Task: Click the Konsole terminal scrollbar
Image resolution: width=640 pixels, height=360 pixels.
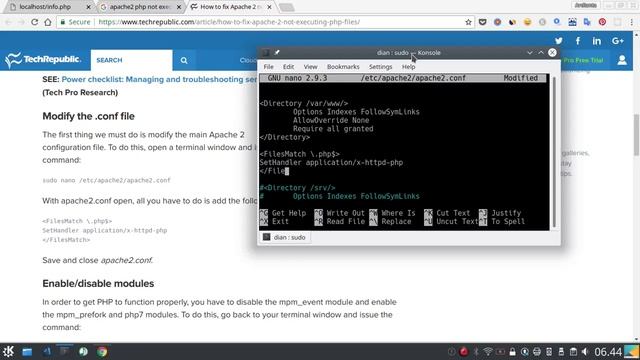Action: [x=554, y=152]
